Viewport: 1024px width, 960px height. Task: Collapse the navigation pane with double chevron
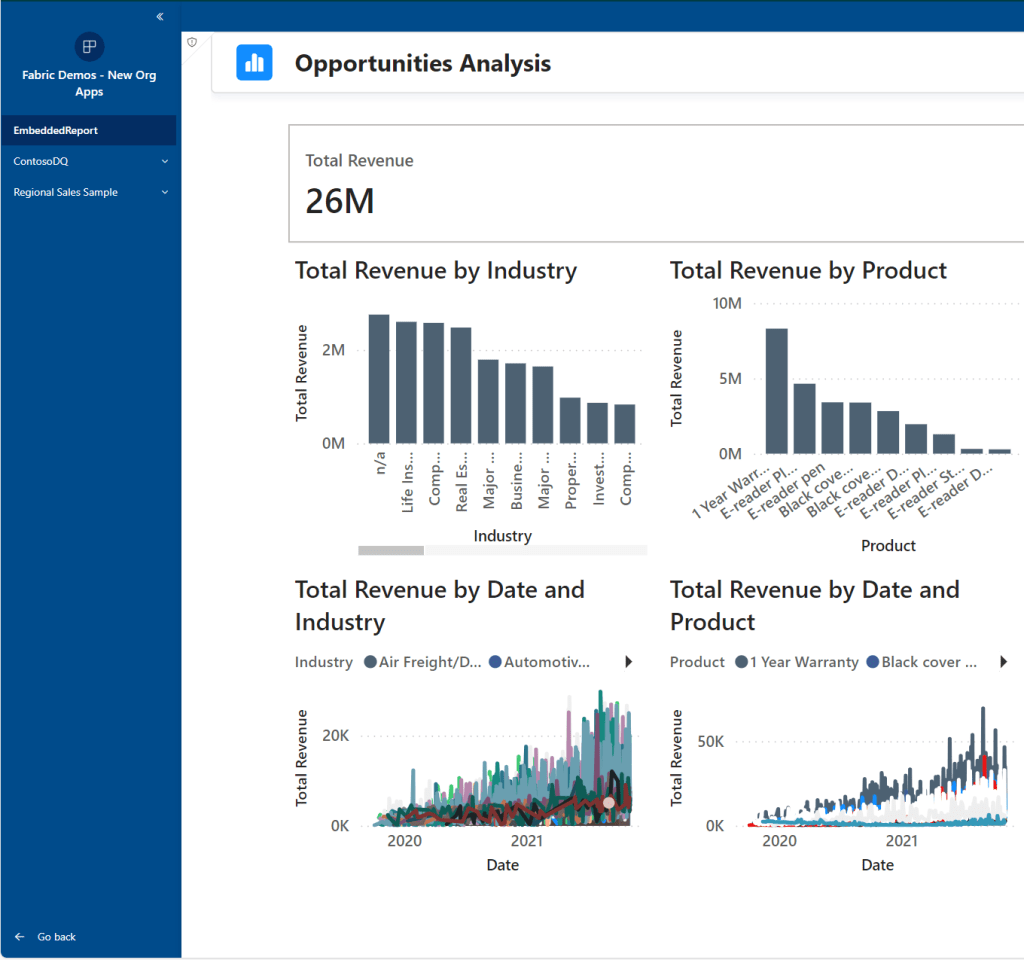[160, 17]
